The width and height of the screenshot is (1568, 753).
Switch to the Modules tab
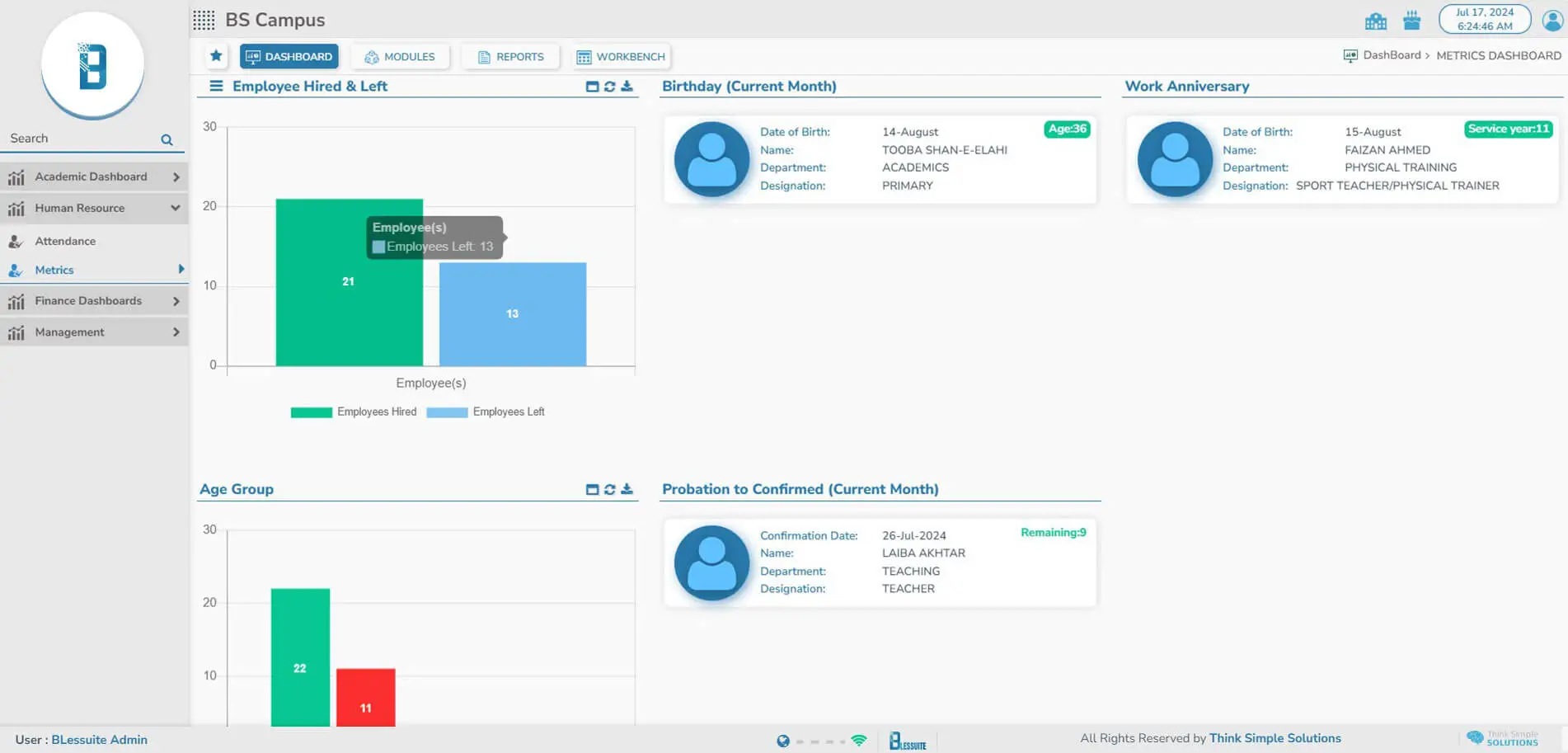400,56
